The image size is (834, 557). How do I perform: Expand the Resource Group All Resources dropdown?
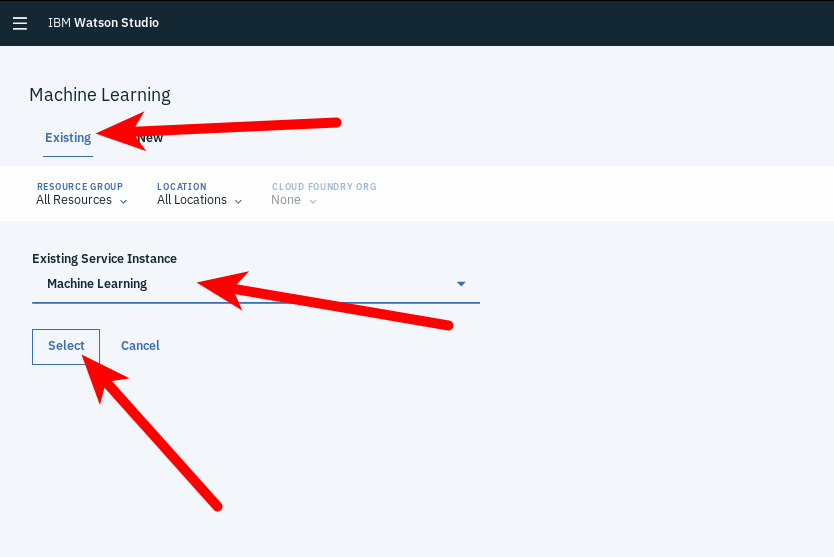[x=81, y=200]
